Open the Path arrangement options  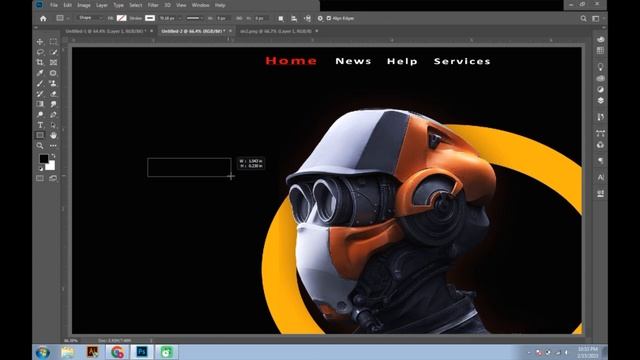307,18
